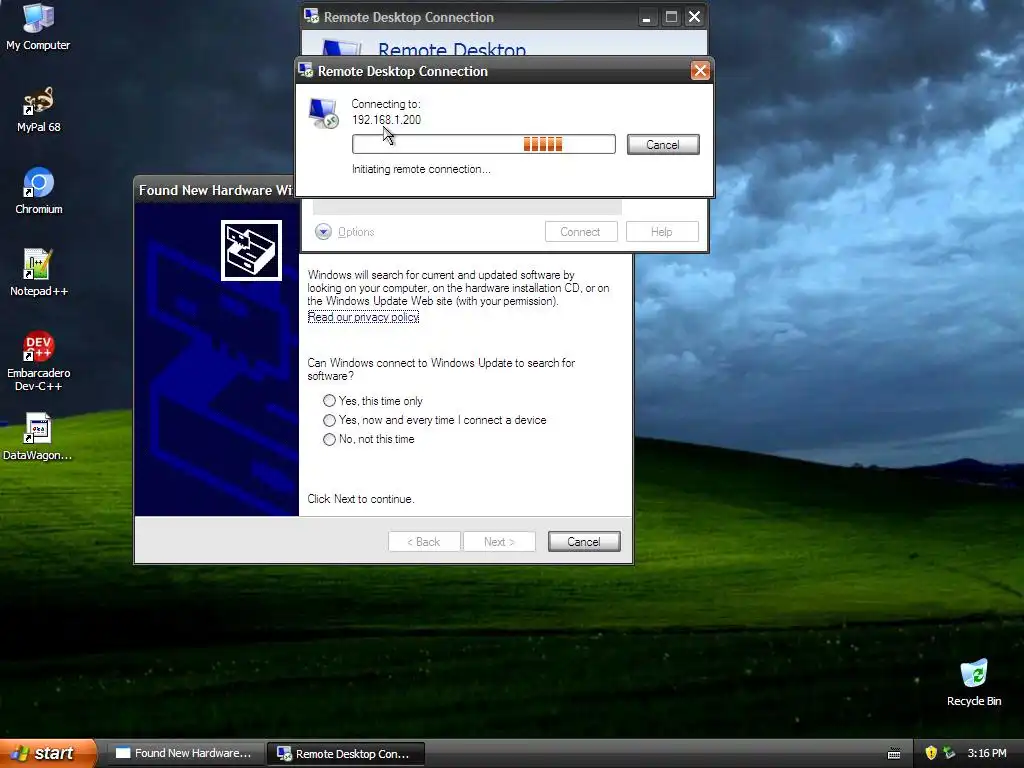The image size is (1024, 768).
Task: Click the network connection tray icon
Action: pyautogui.click(x=949, y=753)
